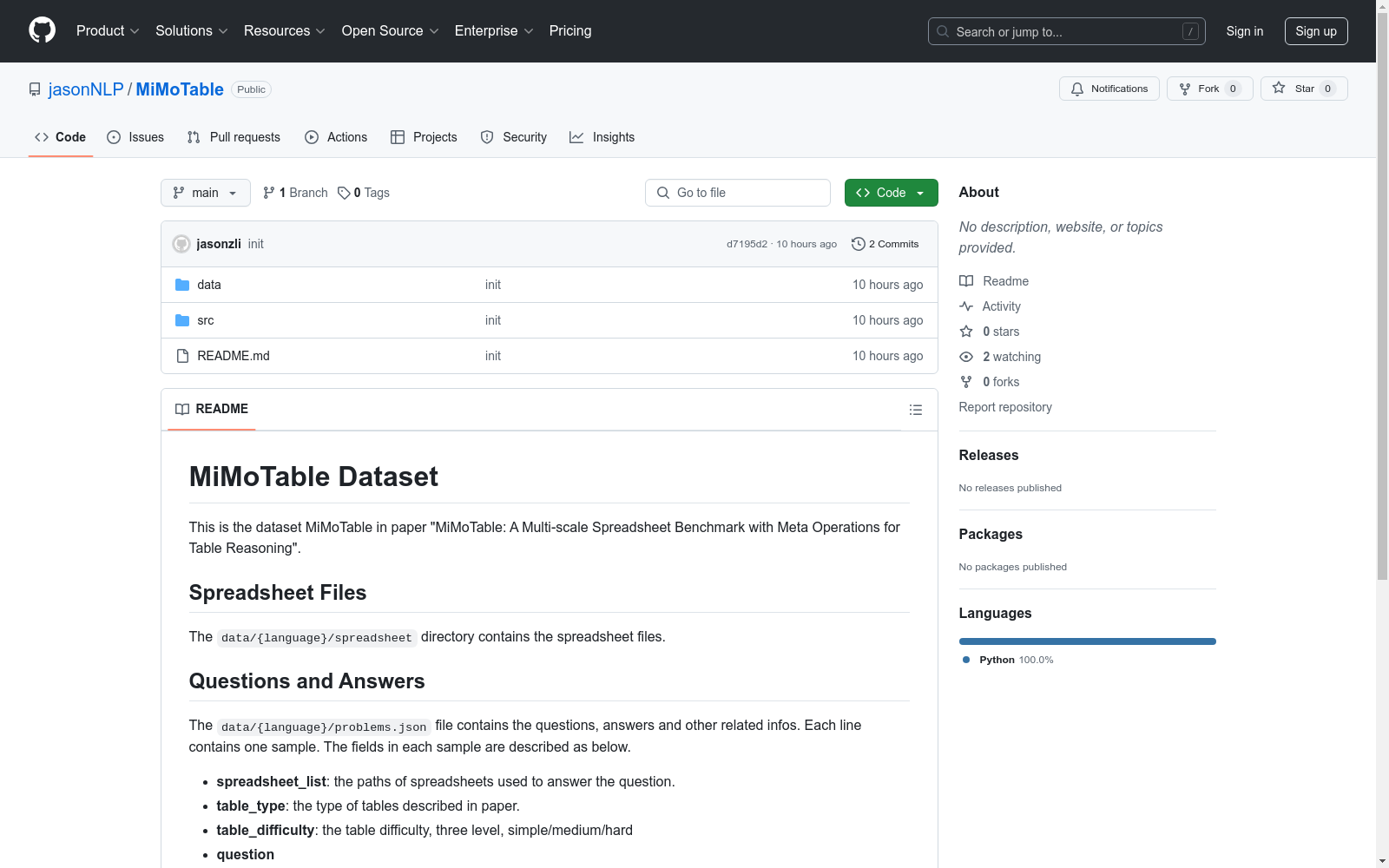Switch to the Projects tab
The image size is (1389, 868).
424,137
